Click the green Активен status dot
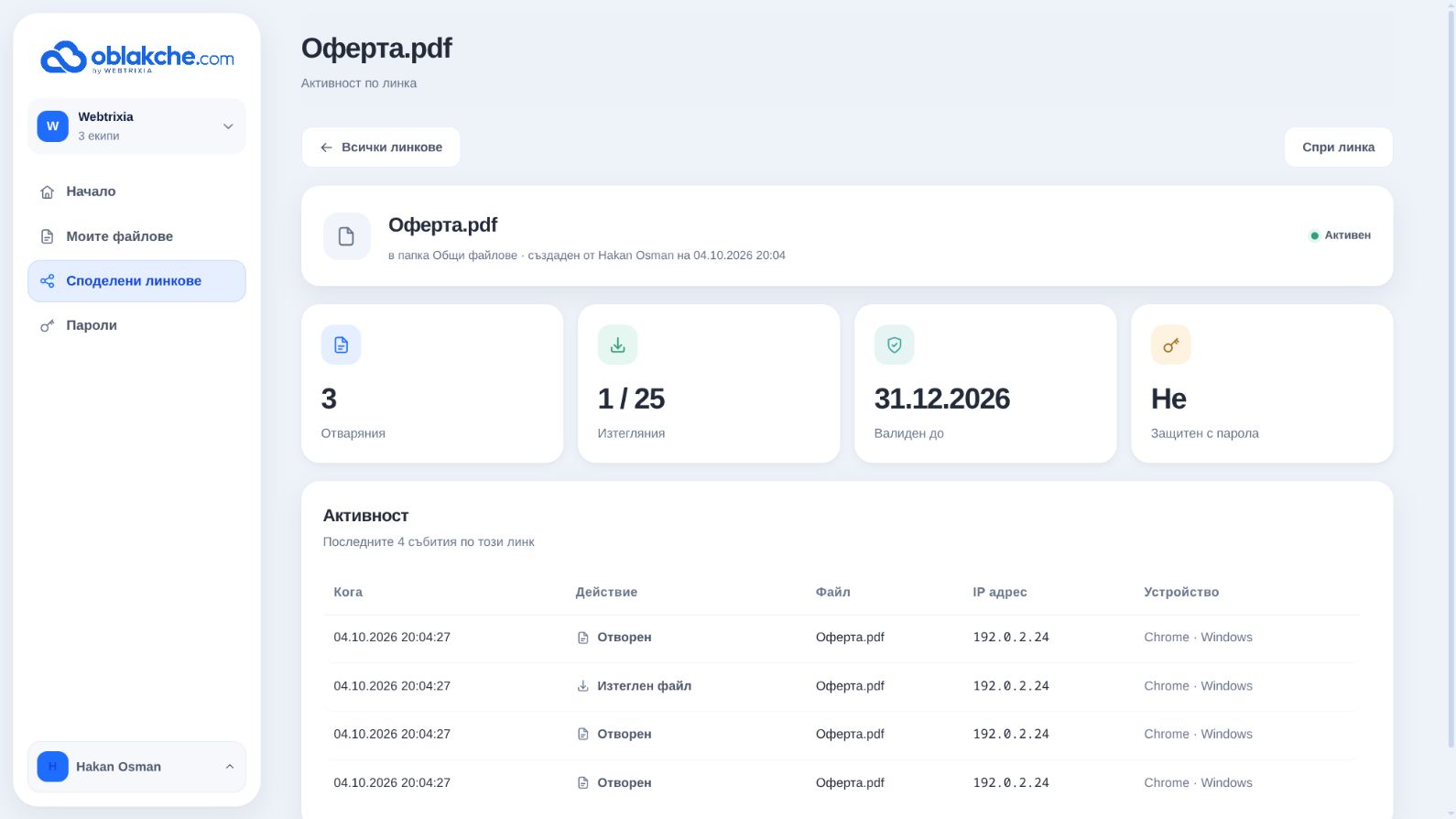The image size is (1456, 819). click(1314, 235)
